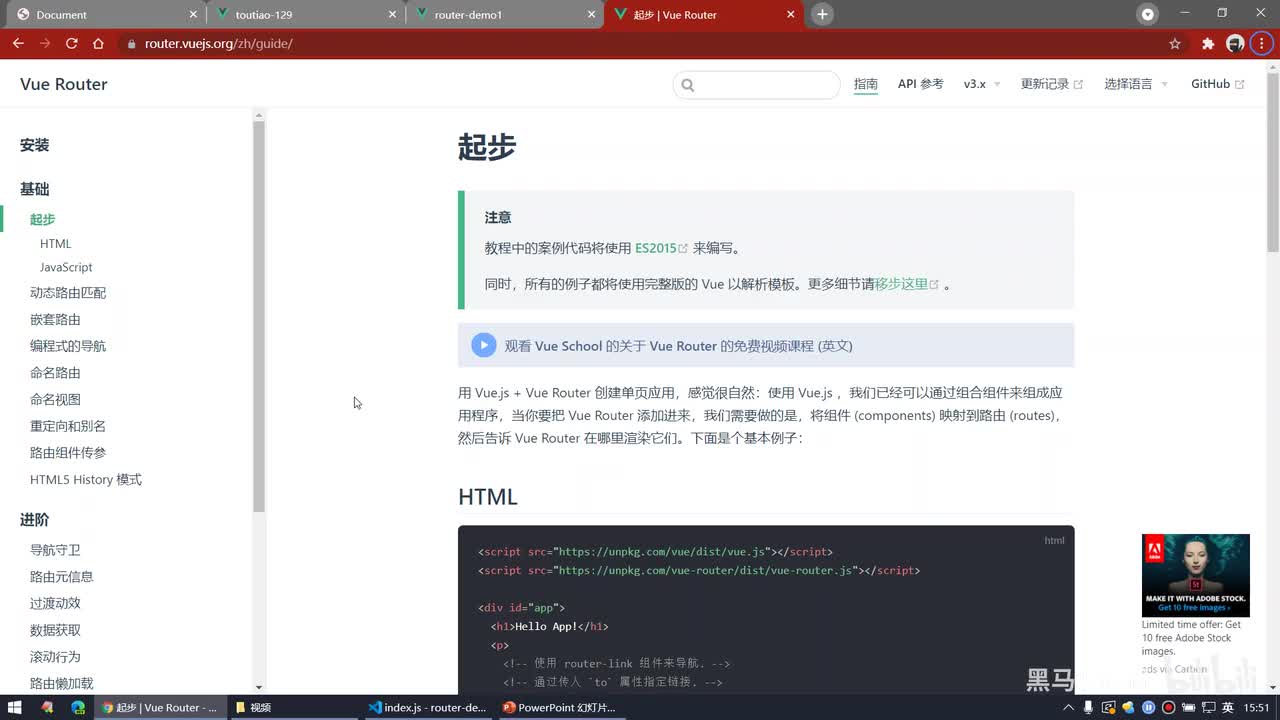
Task: Click the red recording tray icon
Action: tap(1168, 707)
